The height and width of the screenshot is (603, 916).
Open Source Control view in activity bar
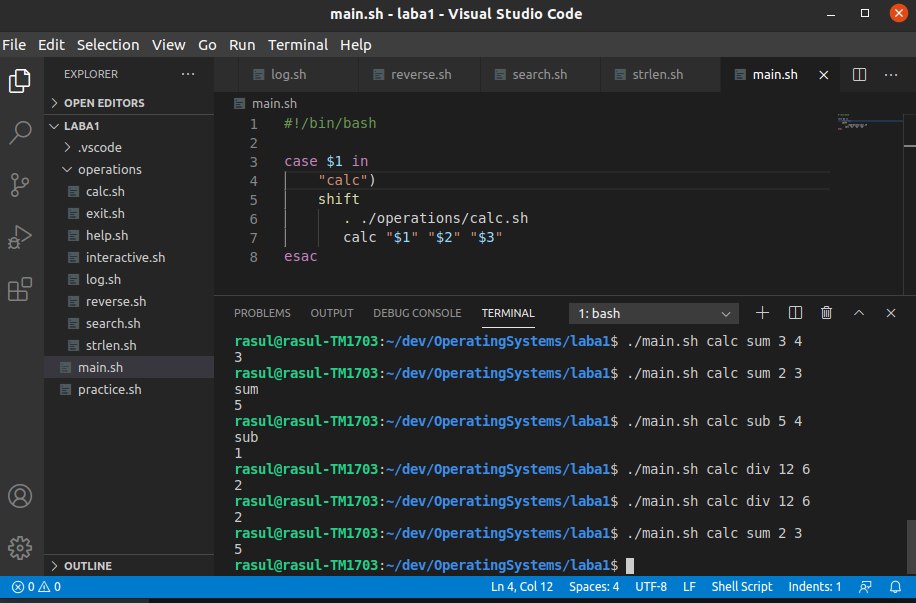[20, 185]
